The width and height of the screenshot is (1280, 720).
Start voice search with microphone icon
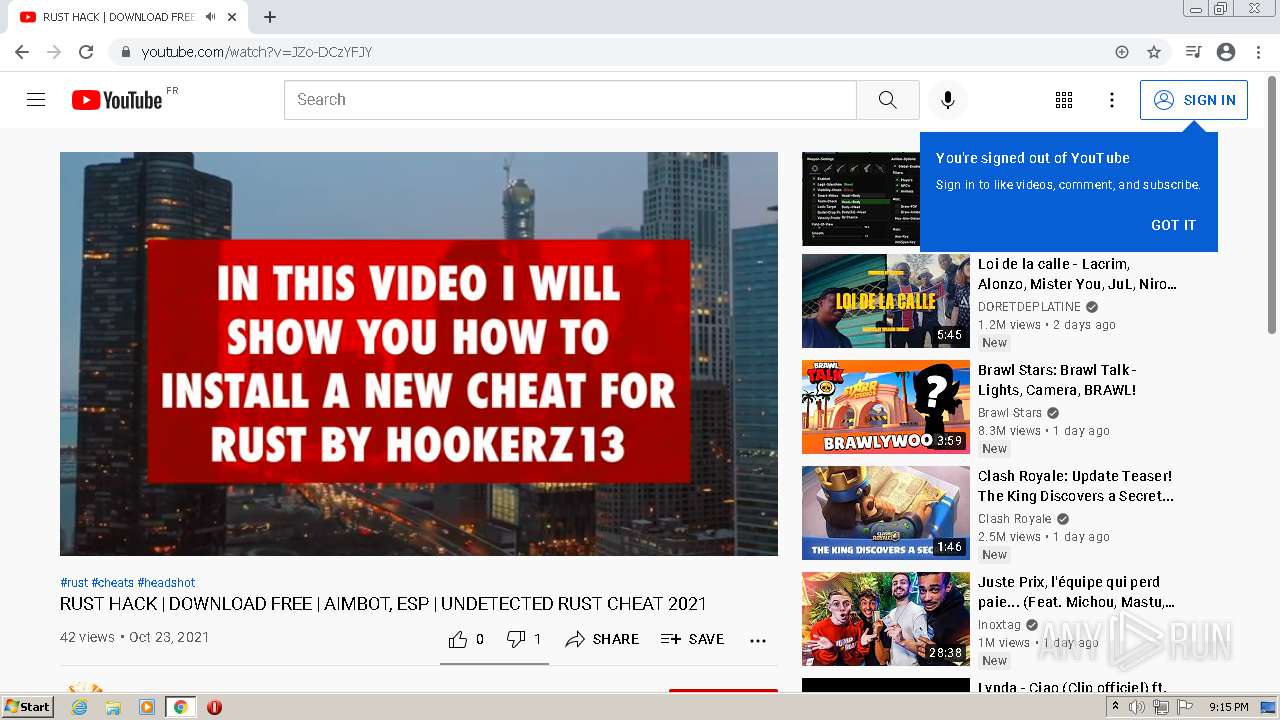click(948, 100)
